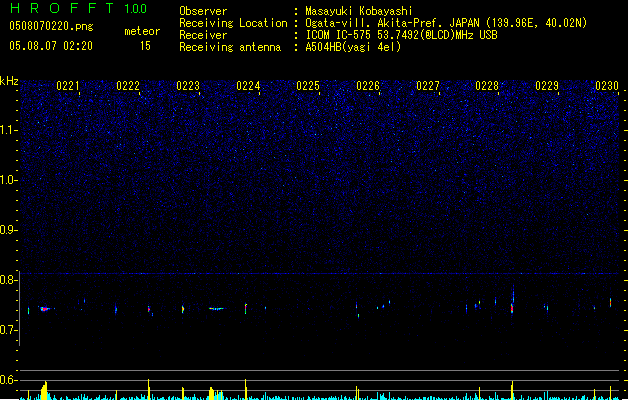Click the 0.8 kHz axis label
629x400 pixels.
click(x=9, y=280)
